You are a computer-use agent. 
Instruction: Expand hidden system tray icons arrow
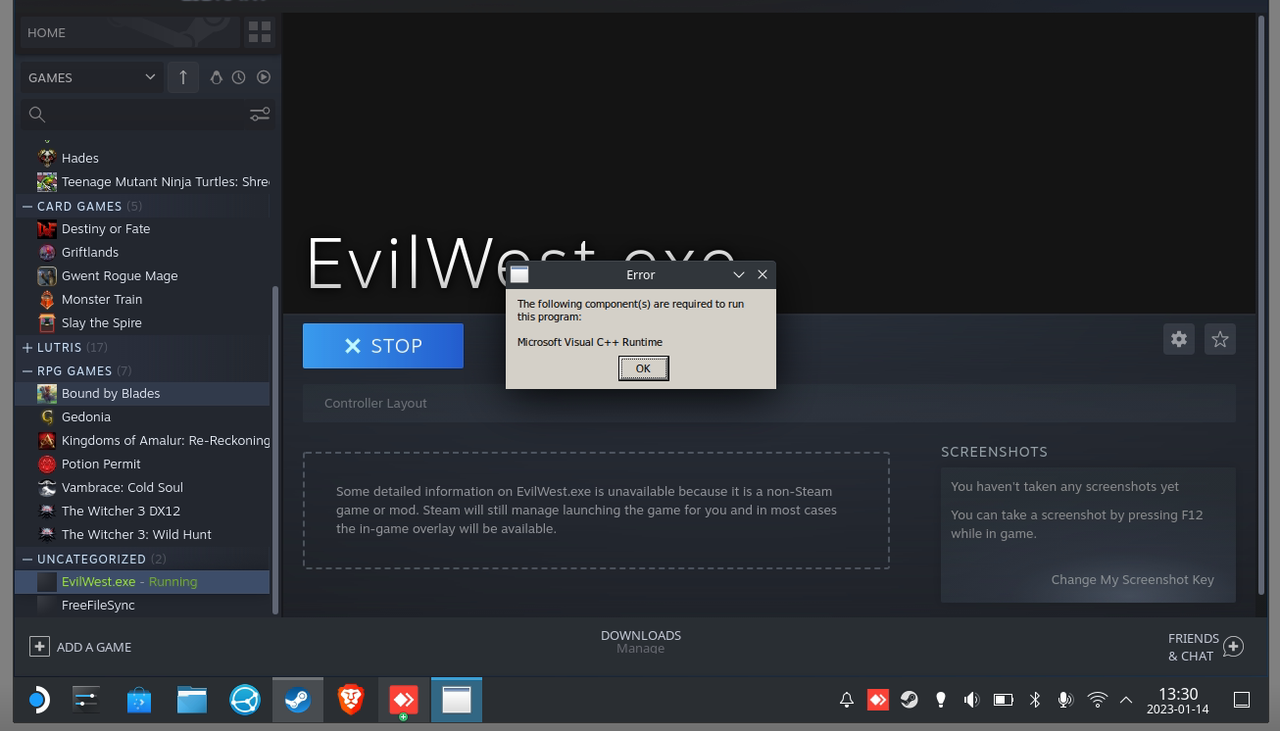coord(1126,700)
